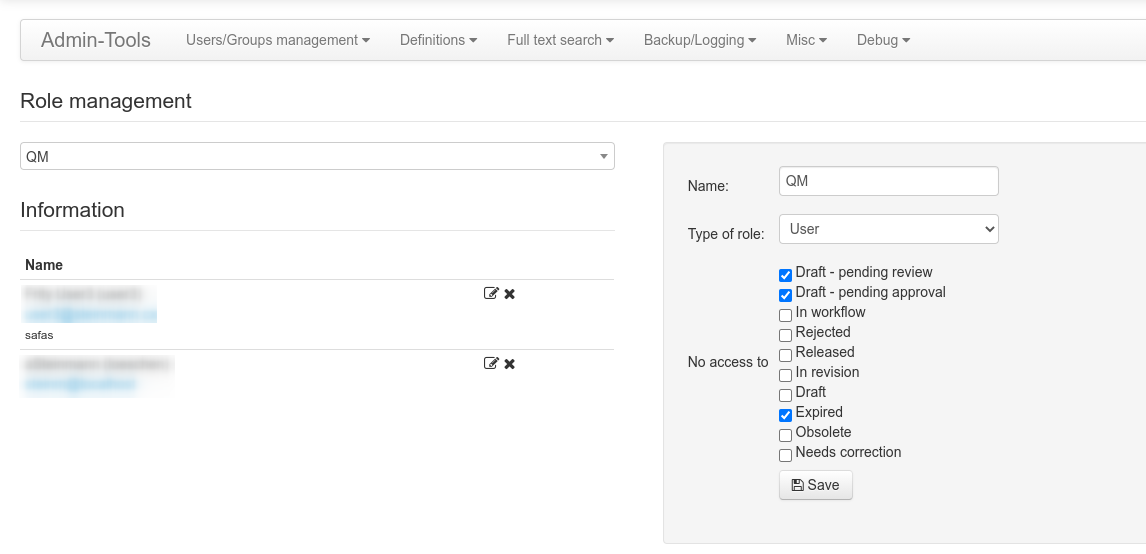Expand the Debug menu
1146x554 pixels.
883,40
